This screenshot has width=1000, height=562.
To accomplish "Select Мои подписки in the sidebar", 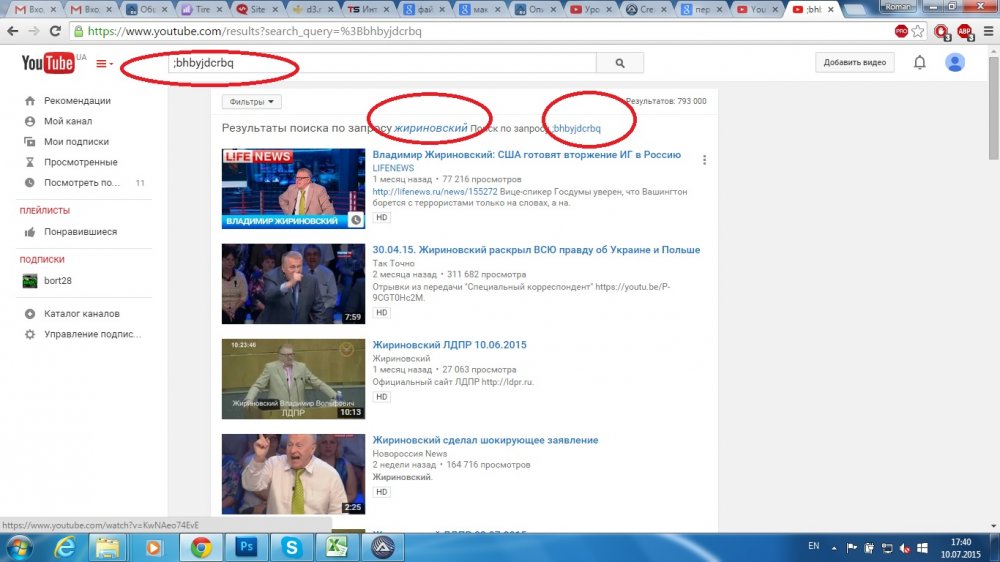I will 76,142.
